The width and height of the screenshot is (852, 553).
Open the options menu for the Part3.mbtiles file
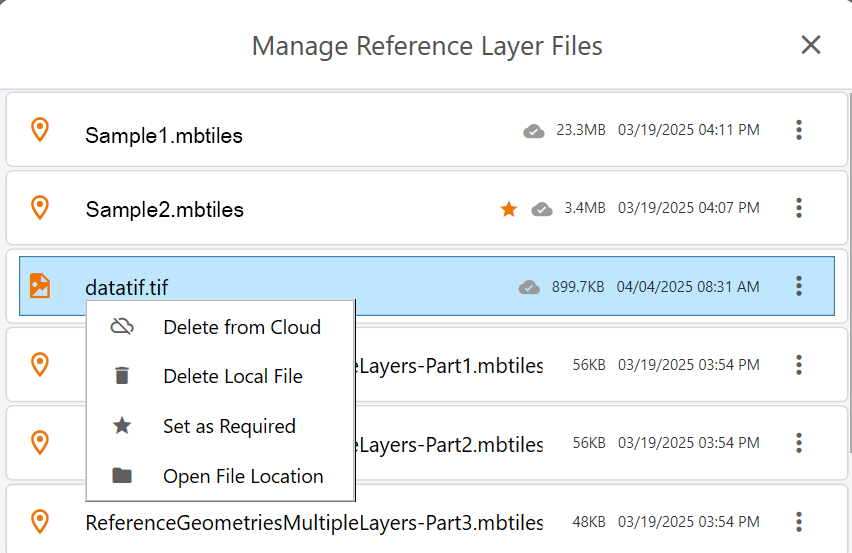click(798, 521)
